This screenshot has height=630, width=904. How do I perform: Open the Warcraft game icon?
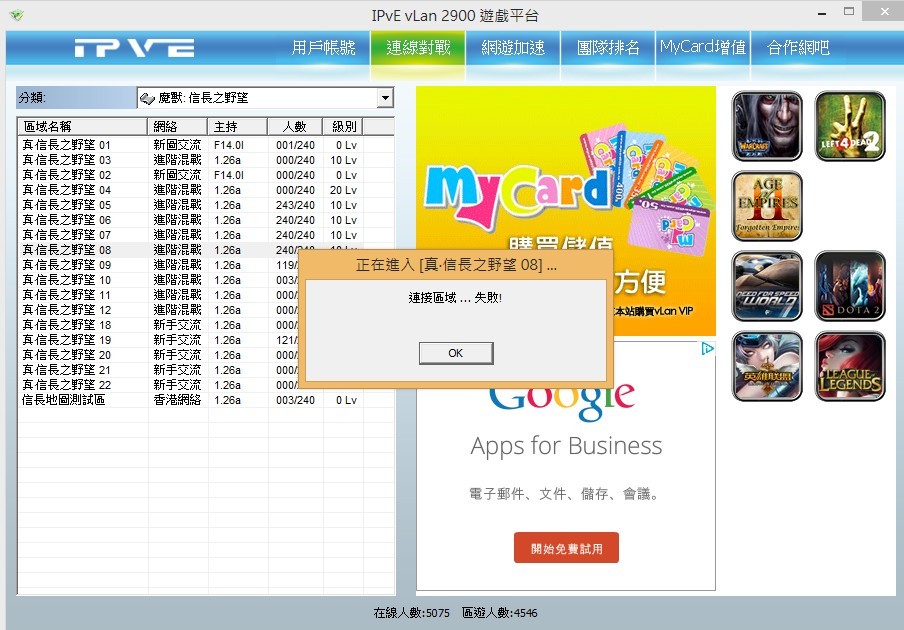pyautogui.click(x=767, y=126)
